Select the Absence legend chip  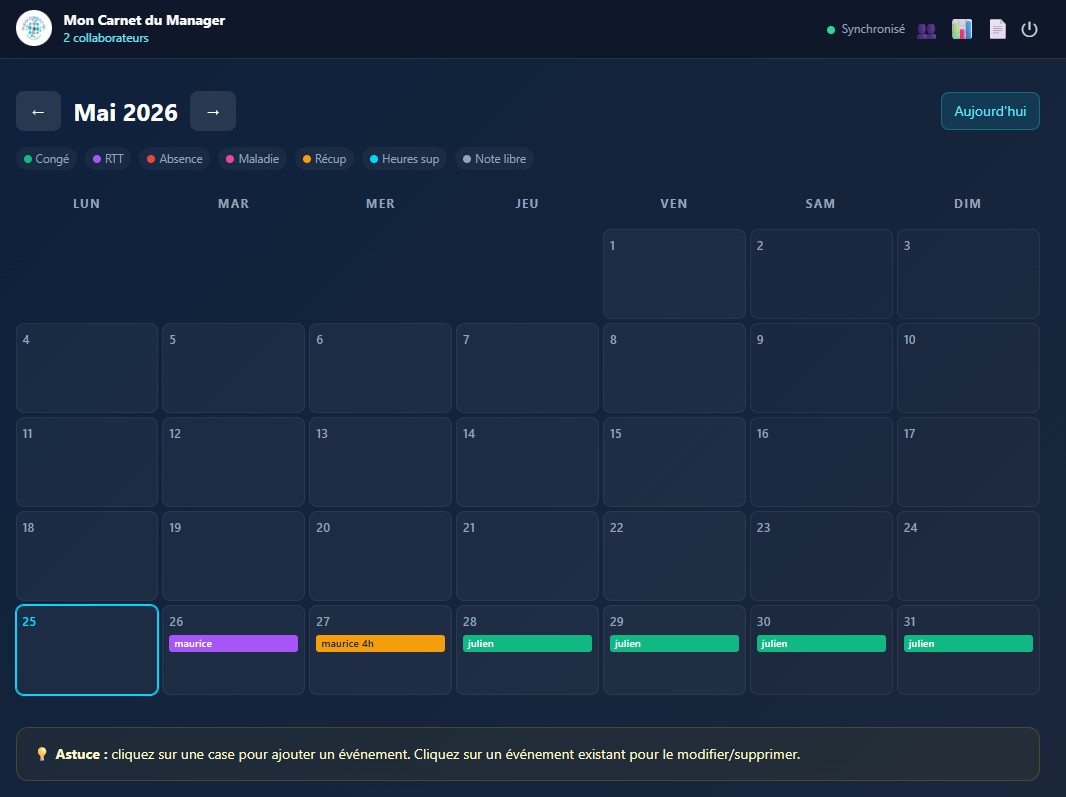click(x=175, y=158)
